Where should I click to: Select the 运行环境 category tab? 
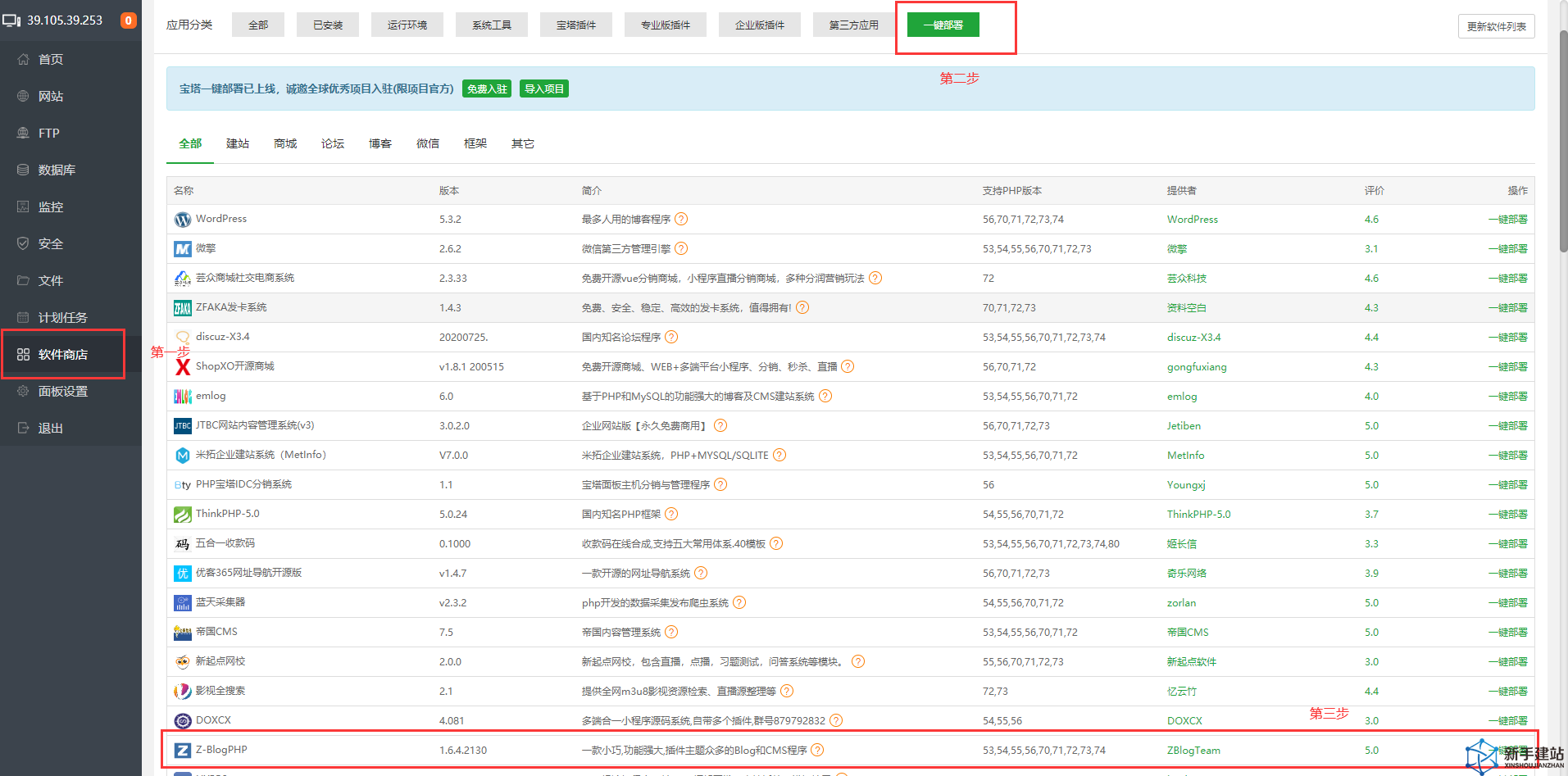click(407, 25)
